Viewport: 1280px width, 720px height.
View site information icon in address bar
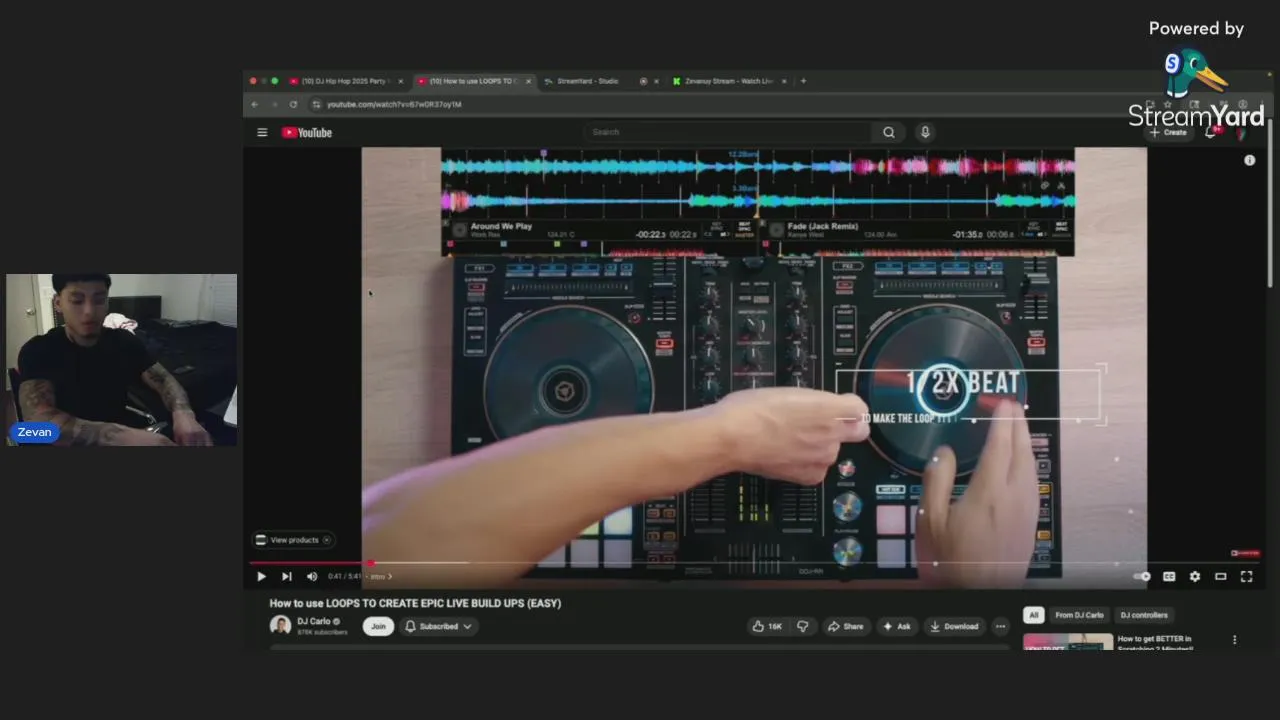316,104
